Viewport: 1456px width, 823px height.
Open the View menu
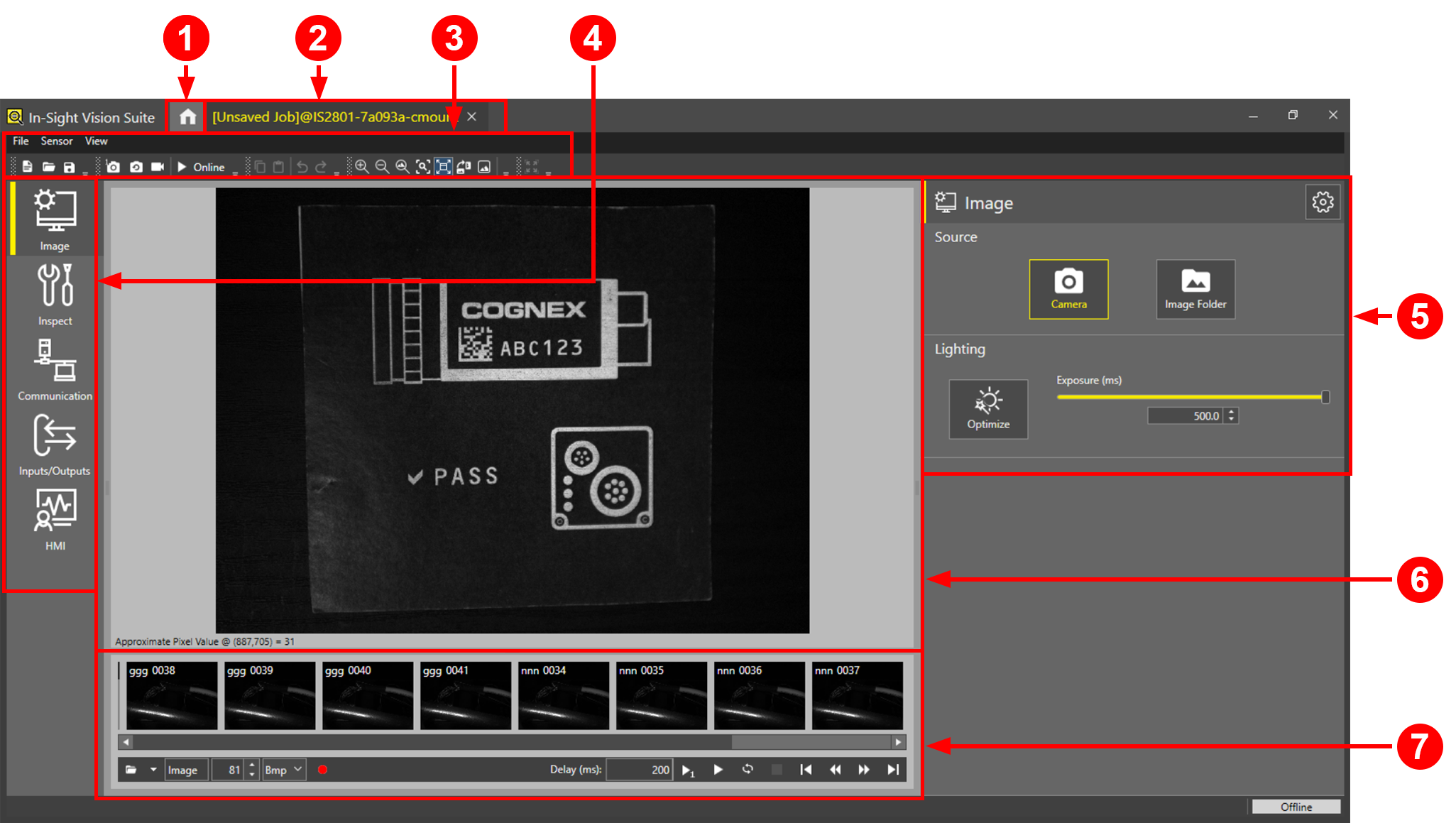96,141
